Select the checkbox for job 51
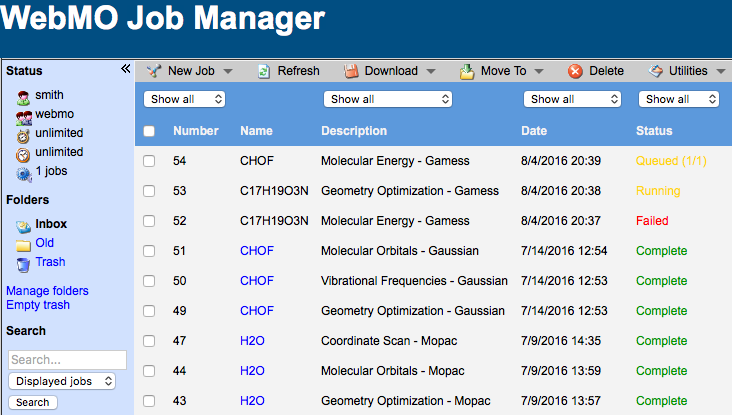This screenshot has width=732, height=415. pos(149,251)
